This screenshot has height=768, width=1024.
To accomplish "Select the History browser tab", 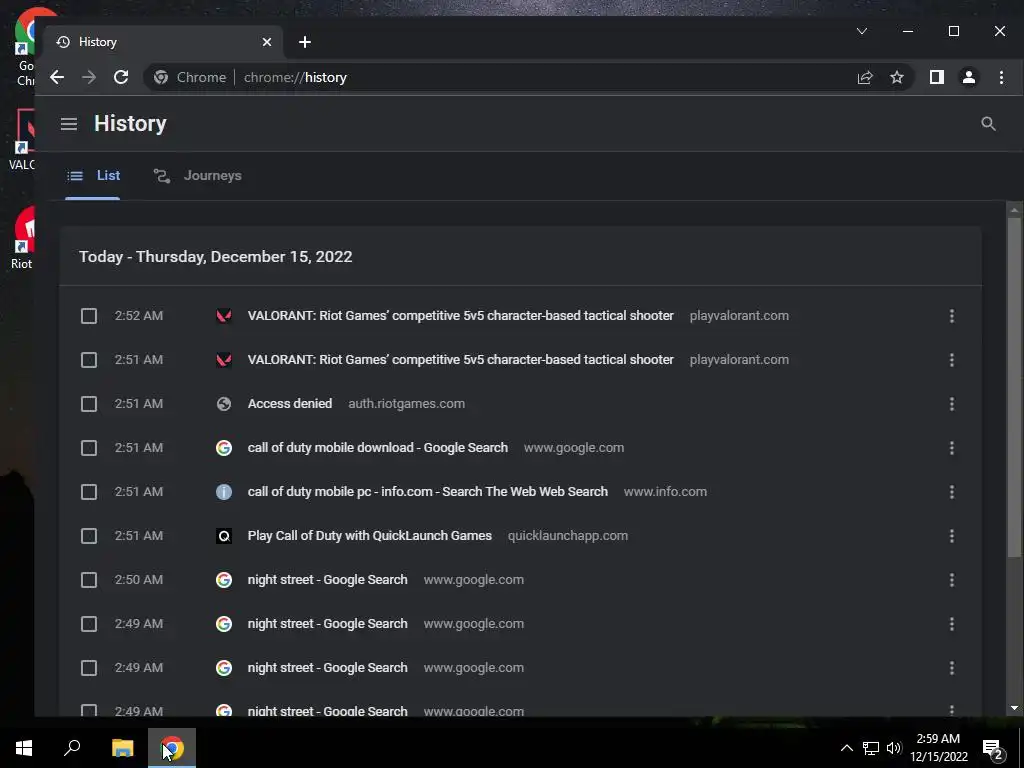I will point(162,42).
